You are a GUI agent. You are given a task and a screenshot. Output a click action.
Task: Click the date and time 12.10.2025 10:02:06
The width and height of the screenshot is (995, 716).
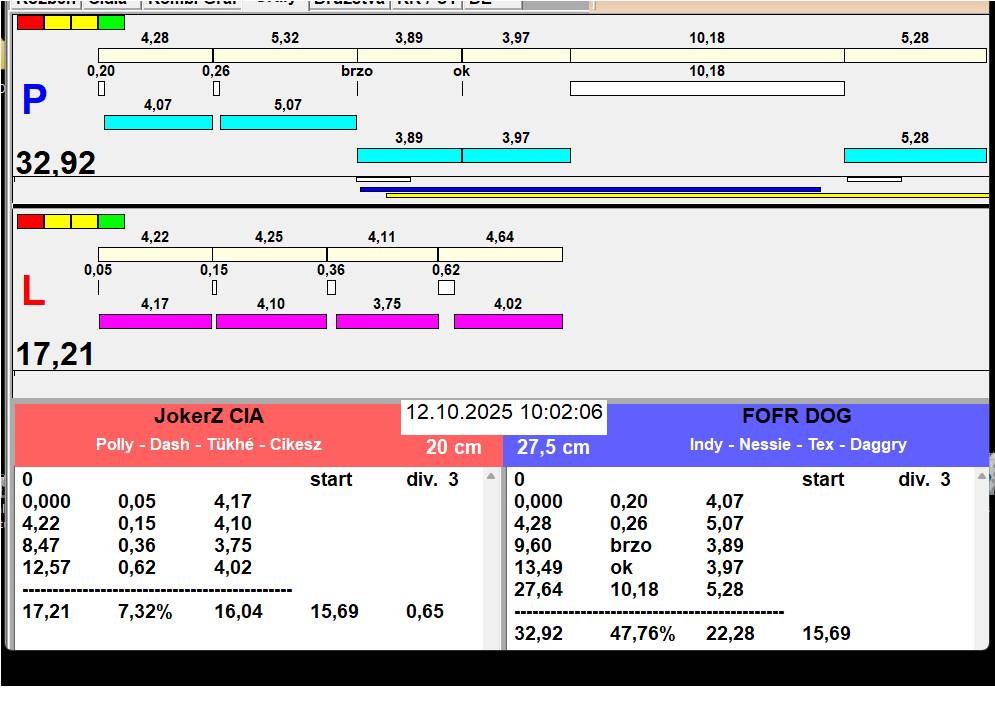[x=504, y=412]
